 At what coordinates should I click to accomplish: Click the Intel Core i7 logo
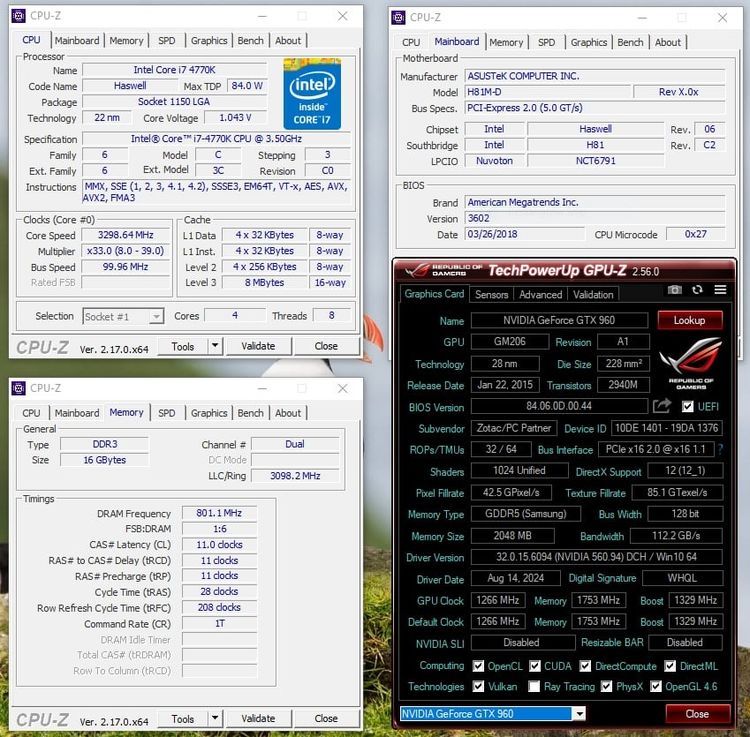[312, 94]
